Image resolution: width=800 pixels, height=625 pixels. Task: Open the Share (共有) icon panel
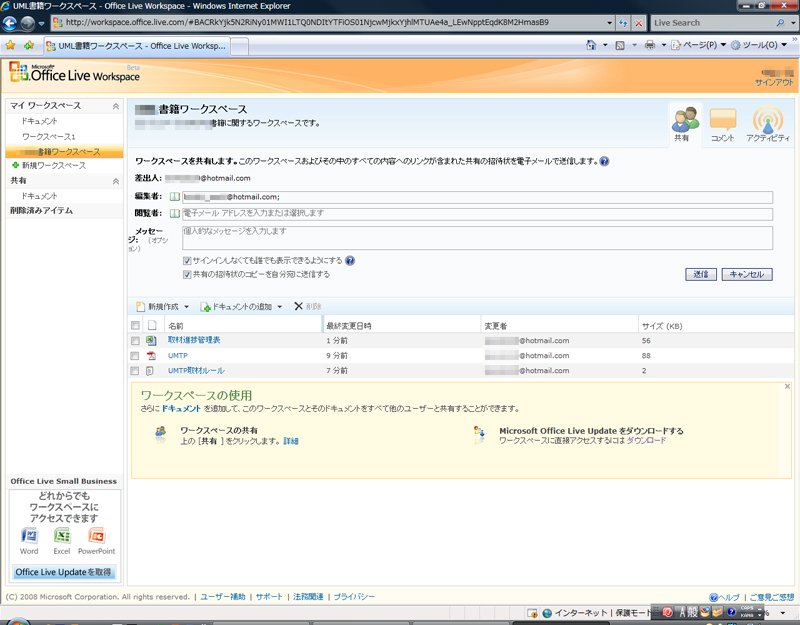click(x=685, y=123)
